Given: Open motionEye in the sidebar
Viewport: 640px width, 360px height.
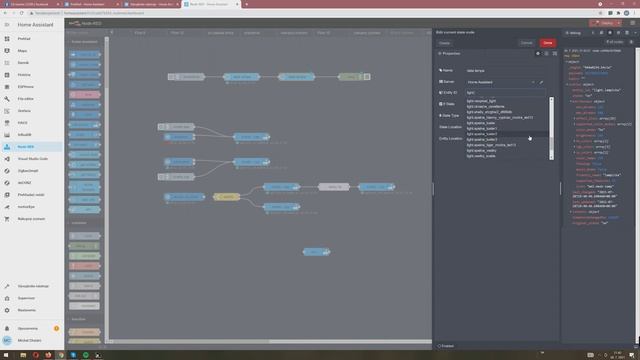Looking at the screenshot, I should click(31, 207).
